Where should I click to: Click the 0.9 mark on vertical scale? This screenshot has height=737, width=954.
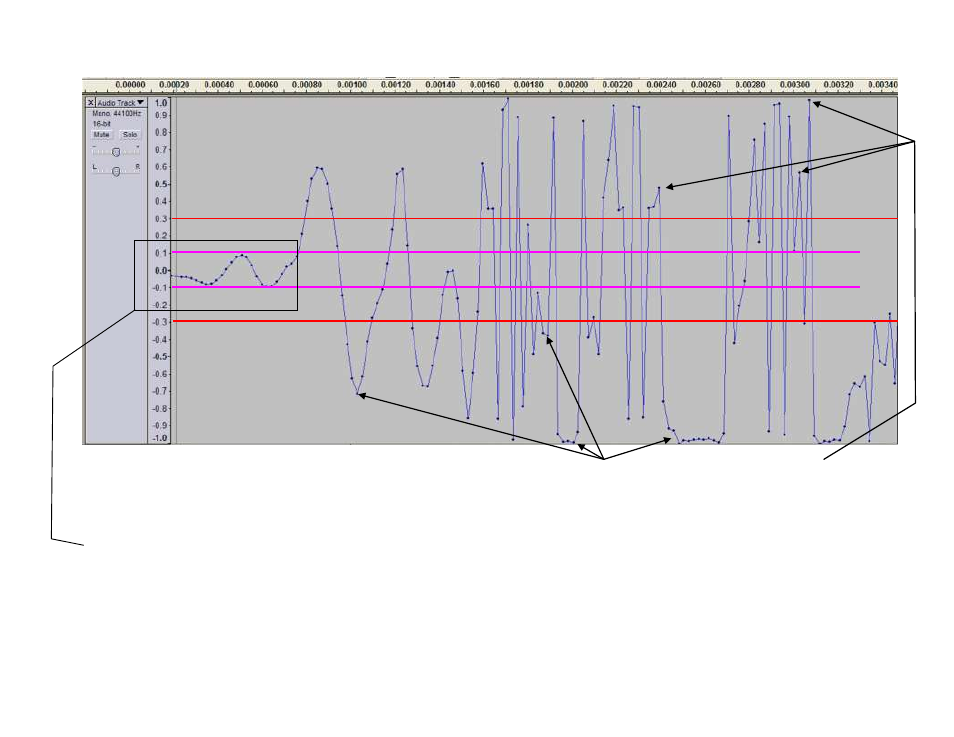(161, 115)
